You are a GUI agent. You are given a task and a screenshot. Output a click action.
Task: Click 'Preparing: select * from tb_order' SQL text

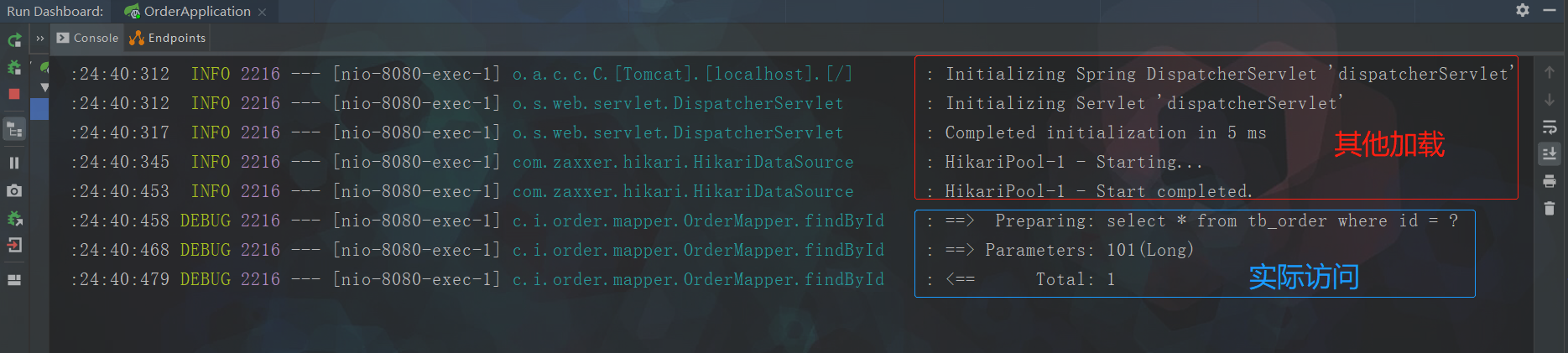tap(1227, 221)
